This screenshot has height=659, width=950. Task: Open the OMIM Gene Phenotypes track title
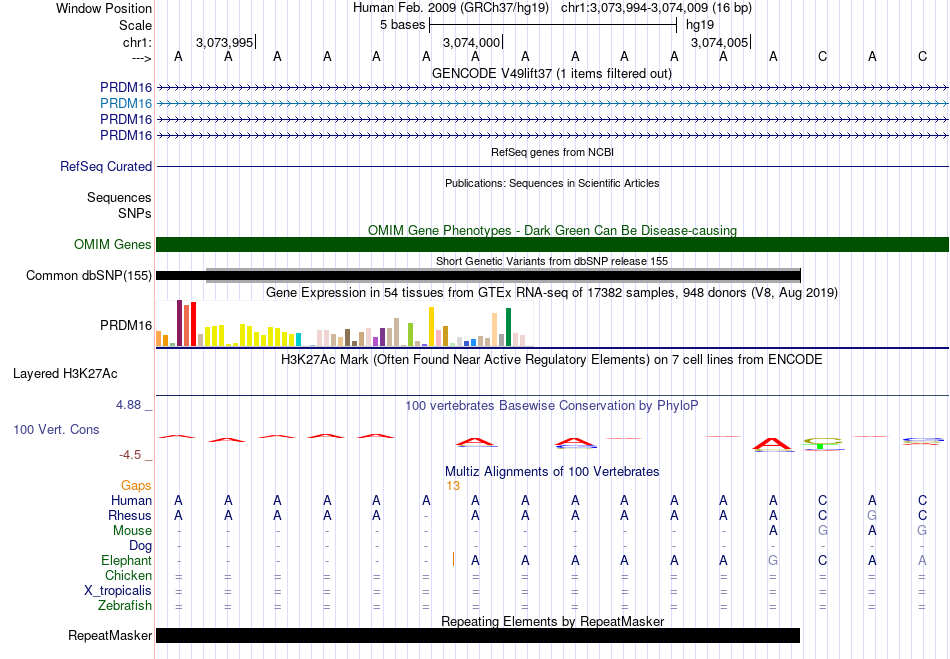(552, 231)
